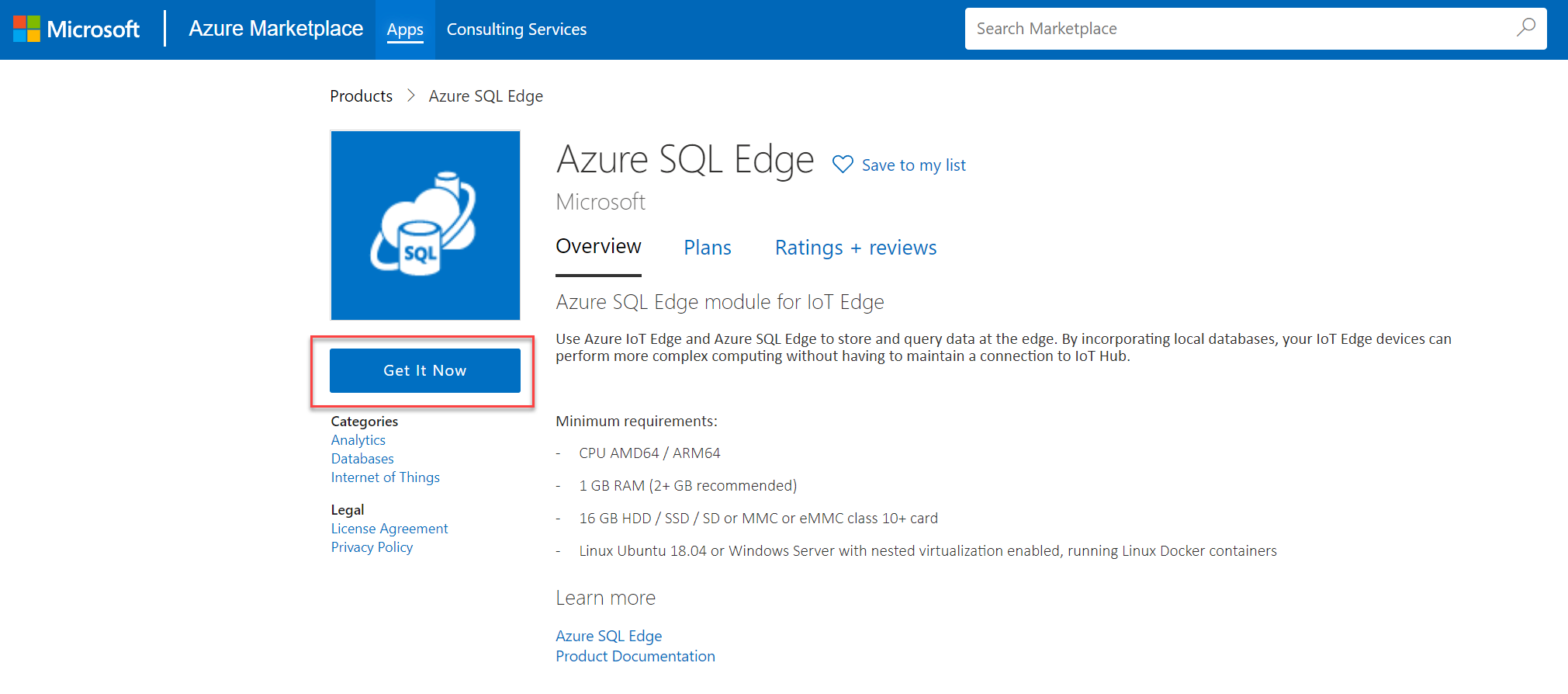Open Azure Marketplace home link
The height and width of the screenshot is (694, 1568).
[x=275, y=29]
